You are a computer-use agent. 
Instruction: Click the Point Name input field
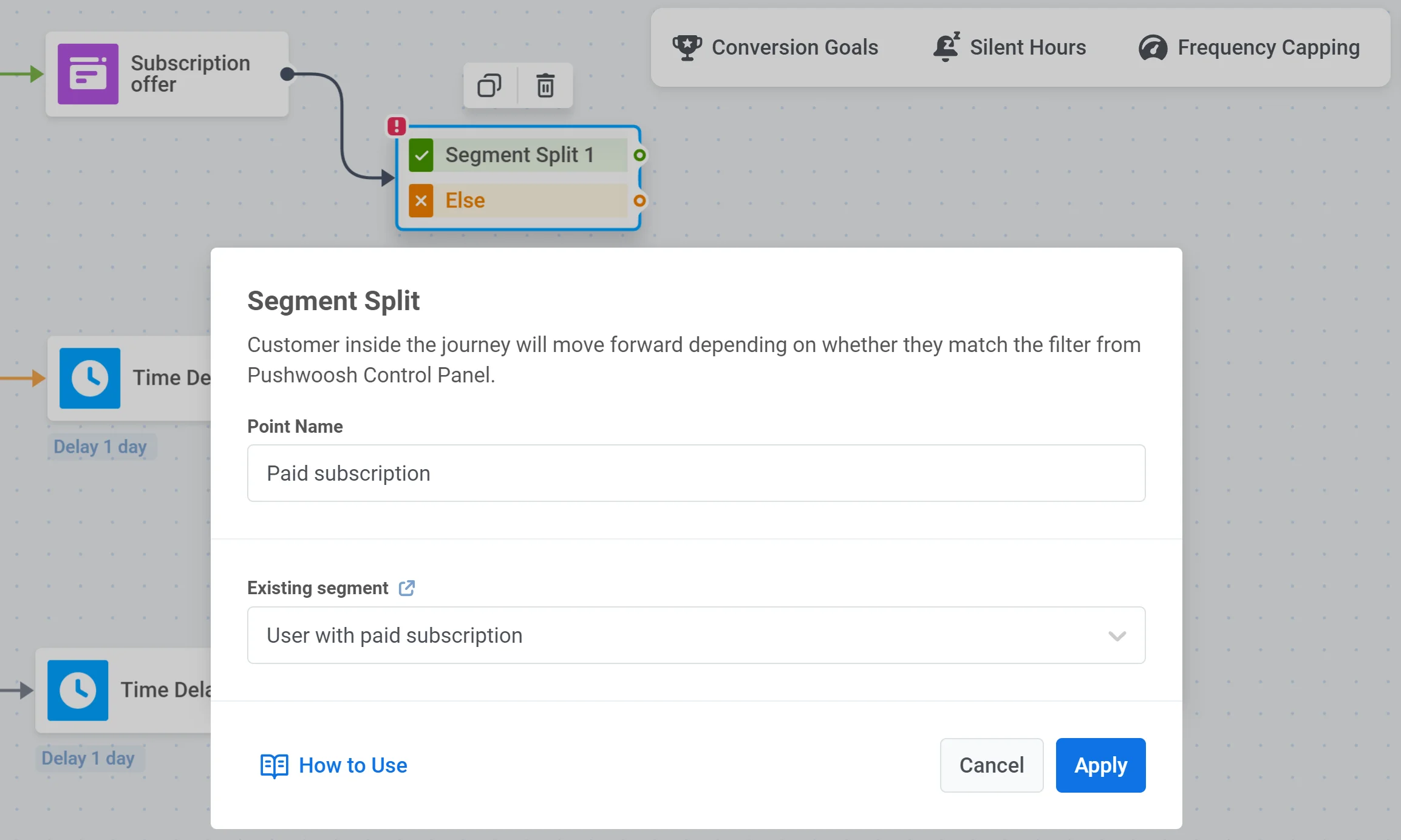pos(696,473)
